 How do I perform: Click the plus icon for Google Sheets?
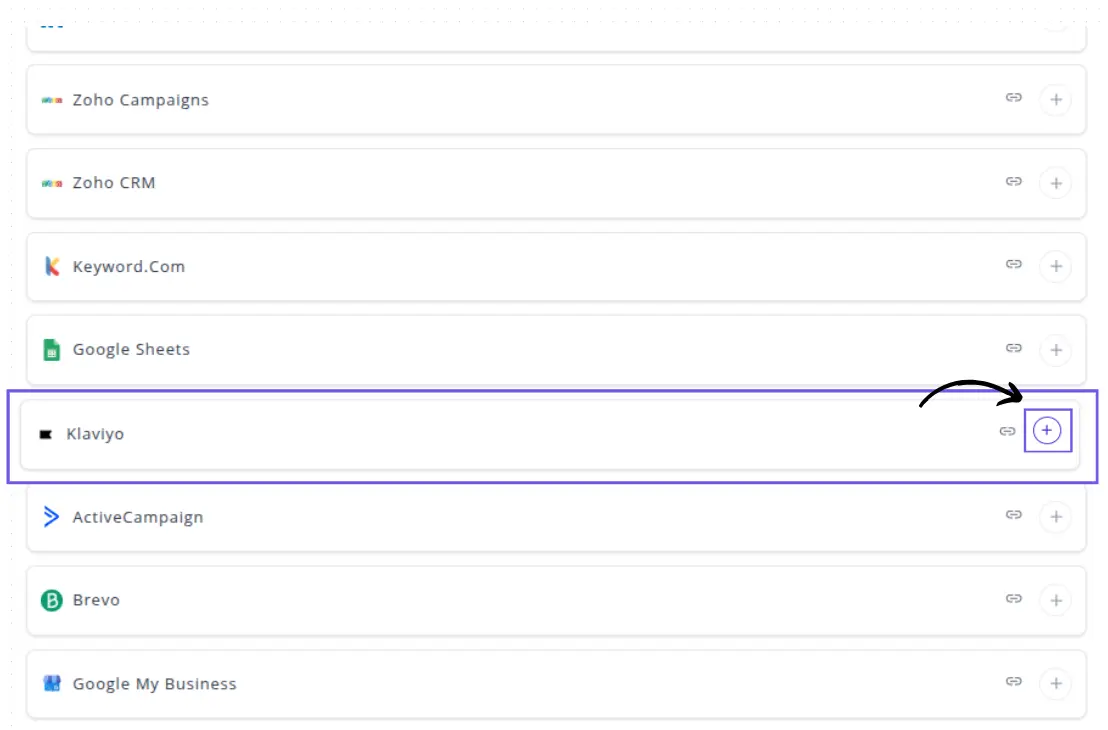(x=1055, y=350)
